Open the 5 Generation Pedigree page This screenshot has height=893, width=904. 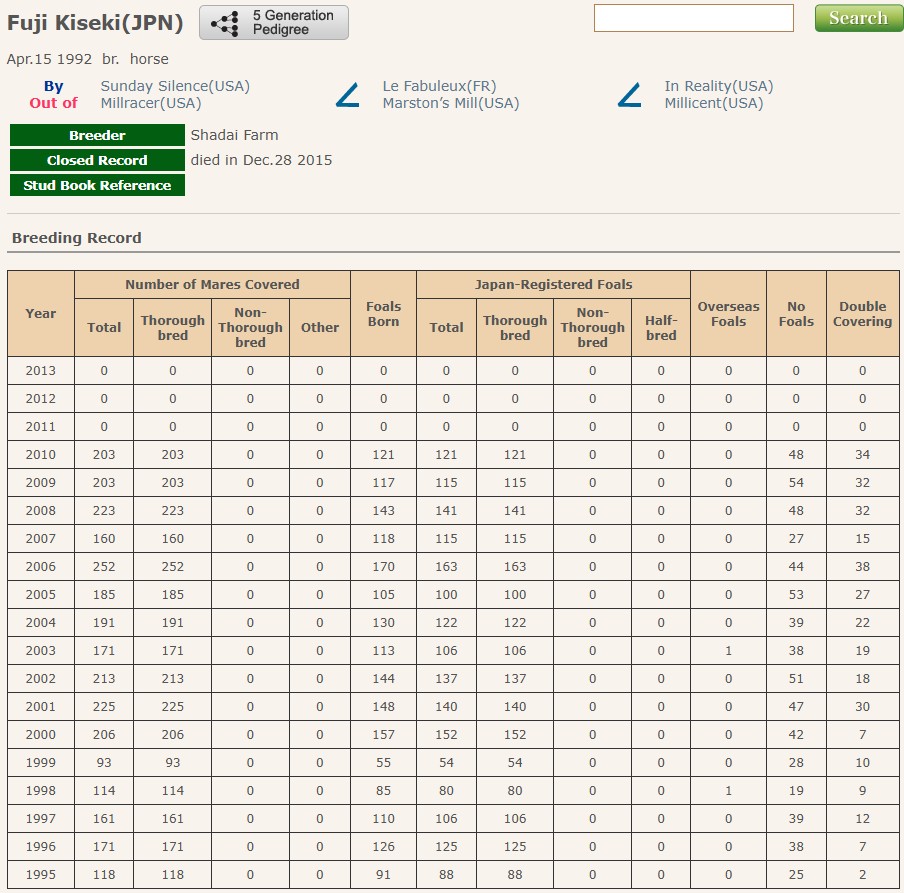[x=274, y=22]
